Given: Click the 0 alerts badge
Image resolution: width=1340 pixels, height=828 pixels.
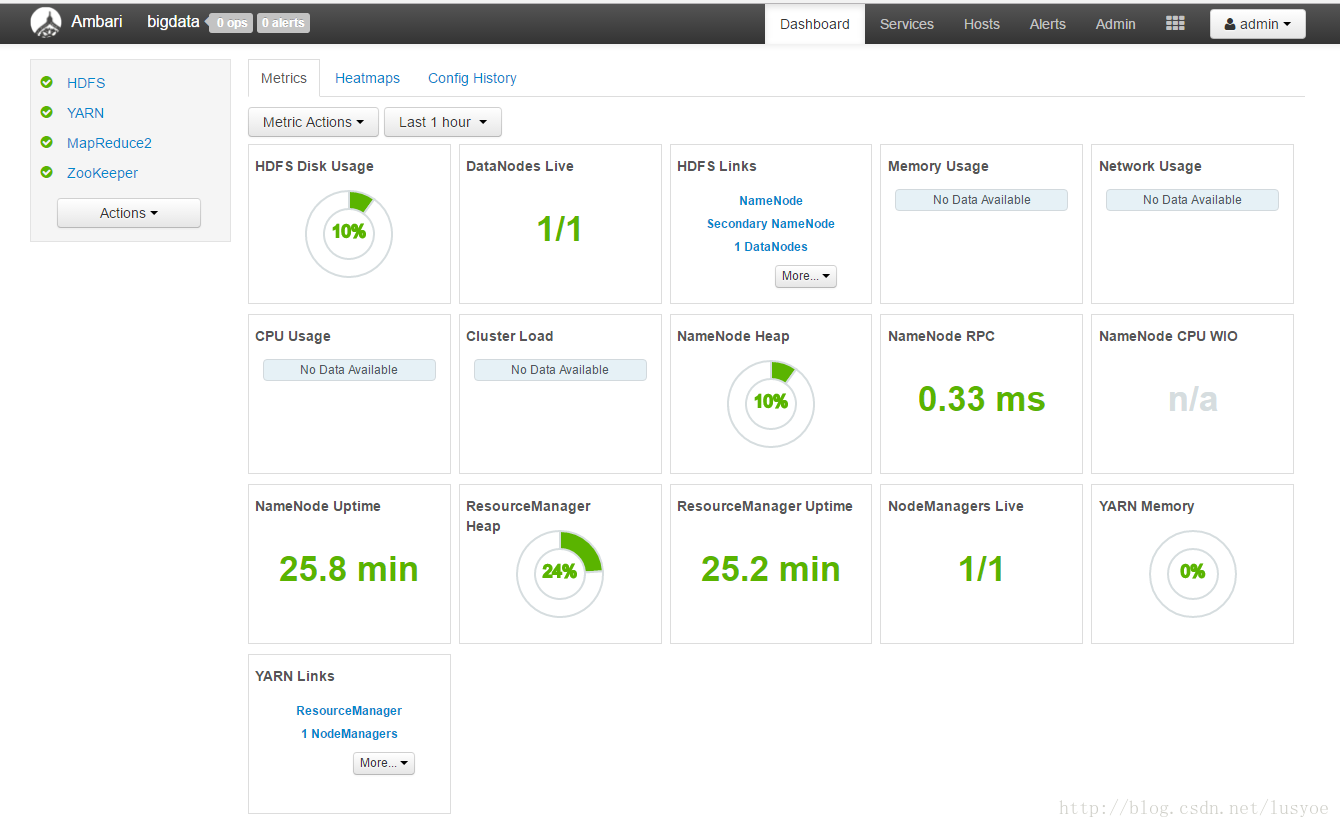Looking at the screenshot, I should point(283,23).
